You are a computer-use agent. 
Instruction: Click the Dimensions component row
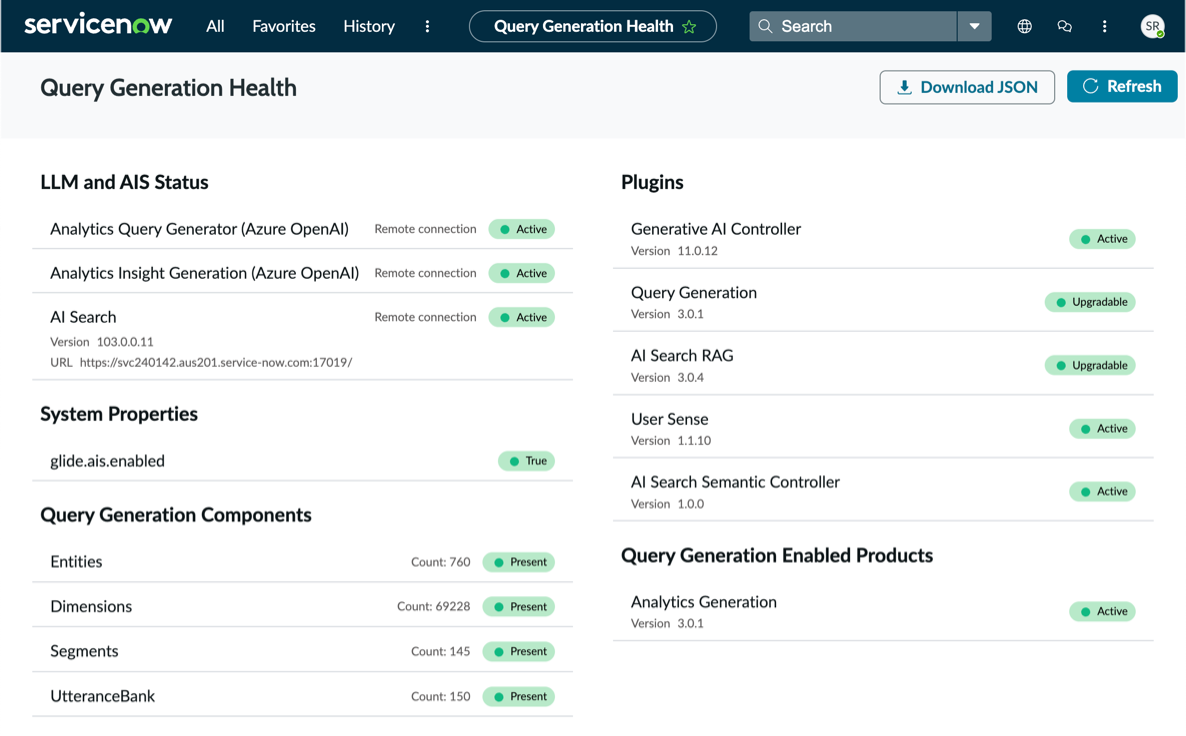click(303, 607)
